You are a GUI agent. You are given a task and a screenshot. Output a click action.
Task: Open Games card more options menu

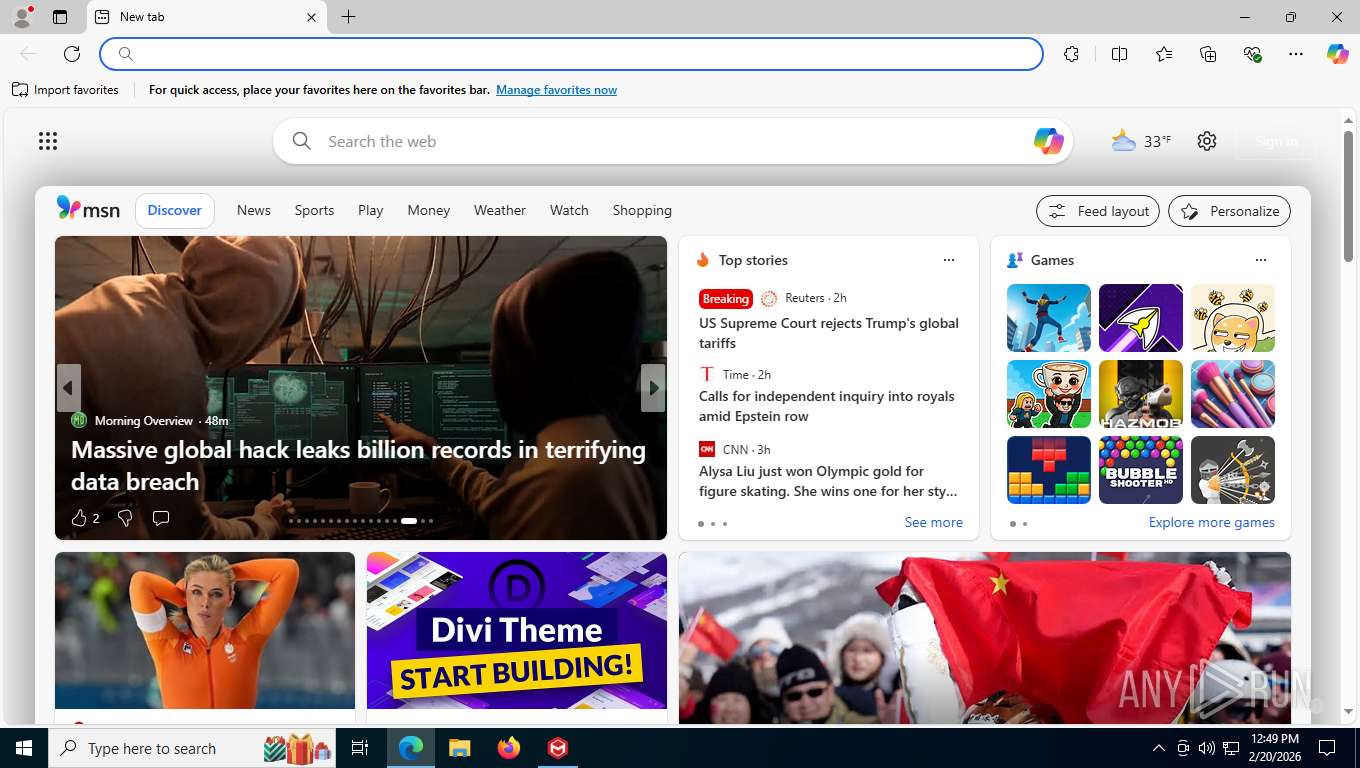pyautogui.click(x=1261, y=260)
